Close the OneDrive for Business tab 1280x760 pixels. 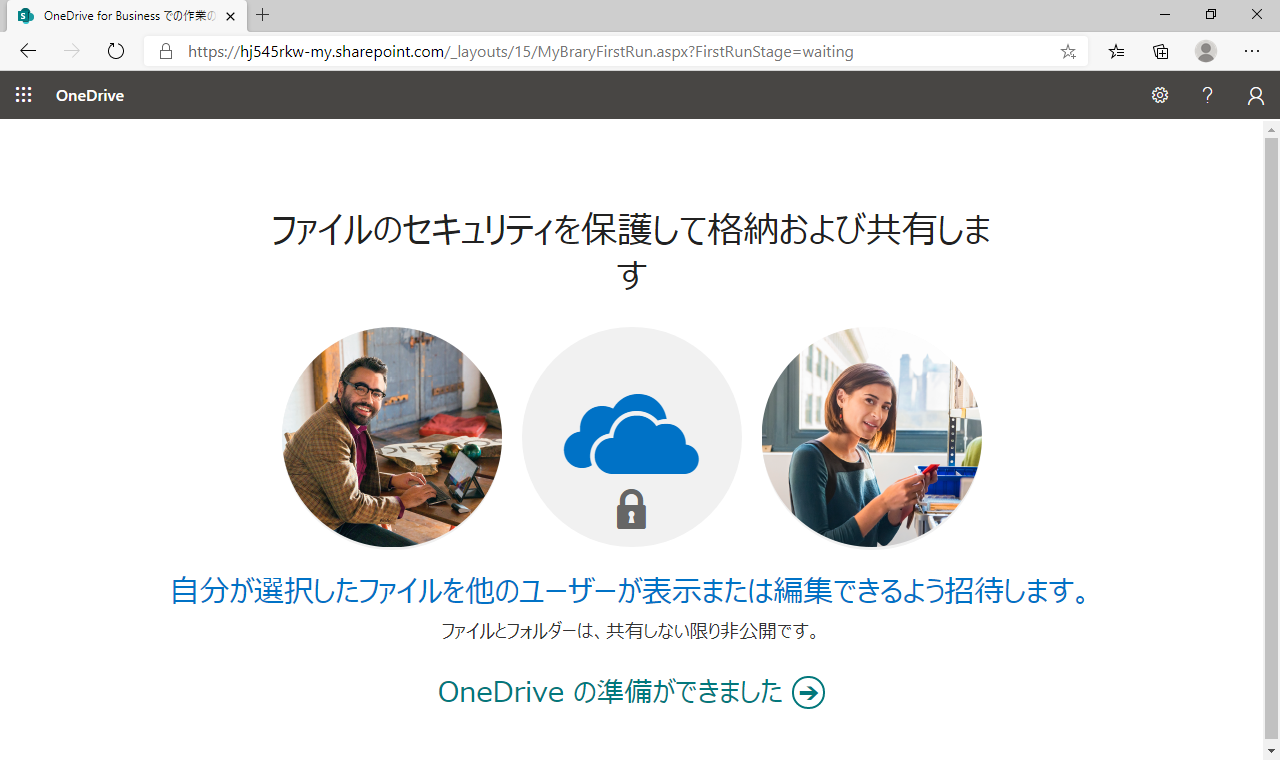tap(230, 16)
